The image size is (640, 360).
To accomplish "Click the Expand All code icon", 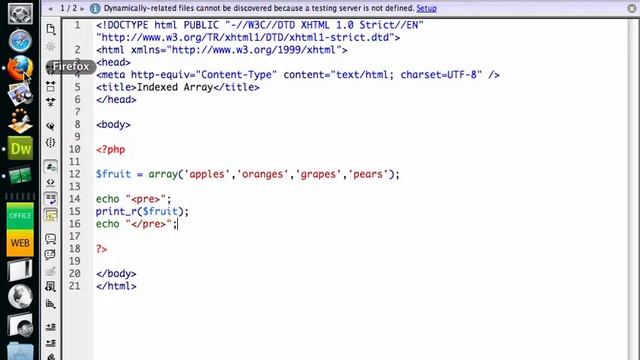I will pyautogui.click(x=51, y=102).
